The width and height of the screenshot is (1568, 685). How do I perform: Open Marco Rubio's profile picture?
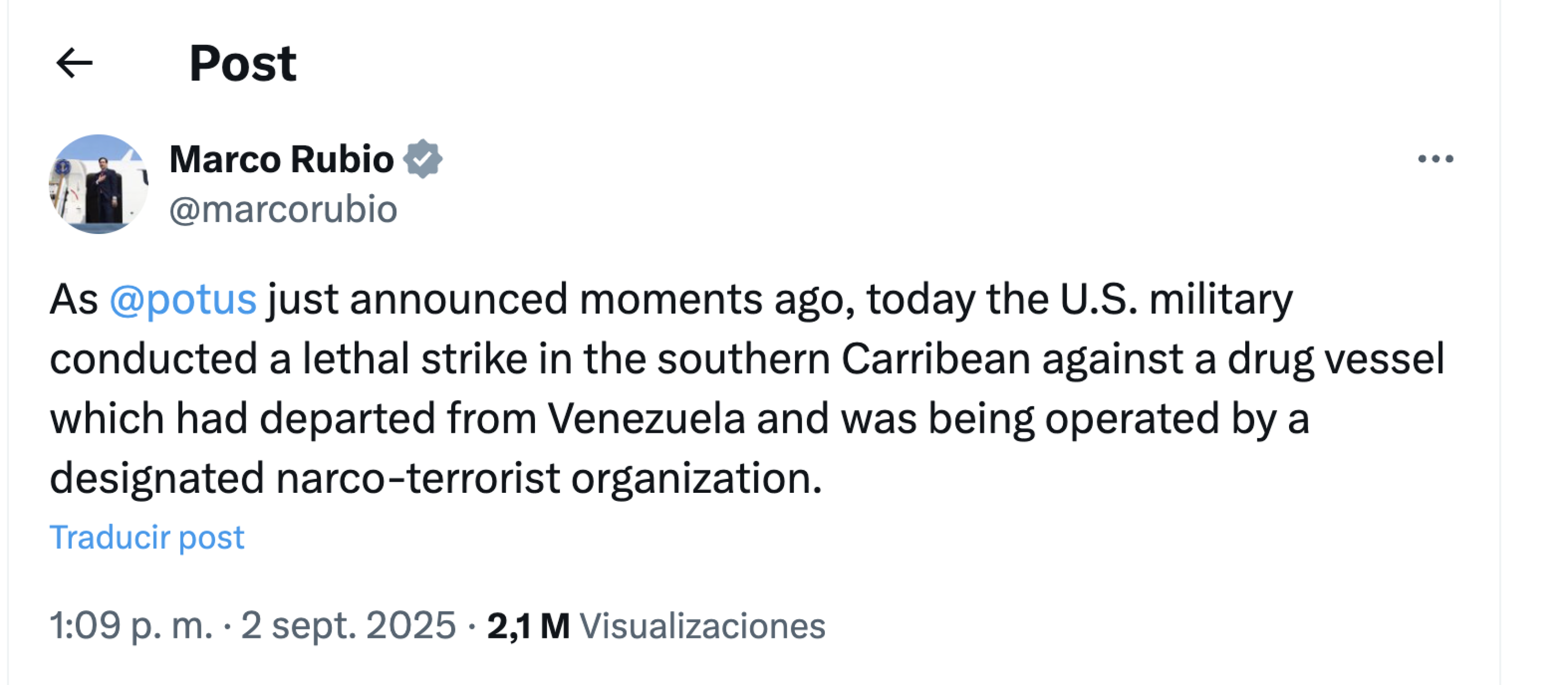[99, 184]
